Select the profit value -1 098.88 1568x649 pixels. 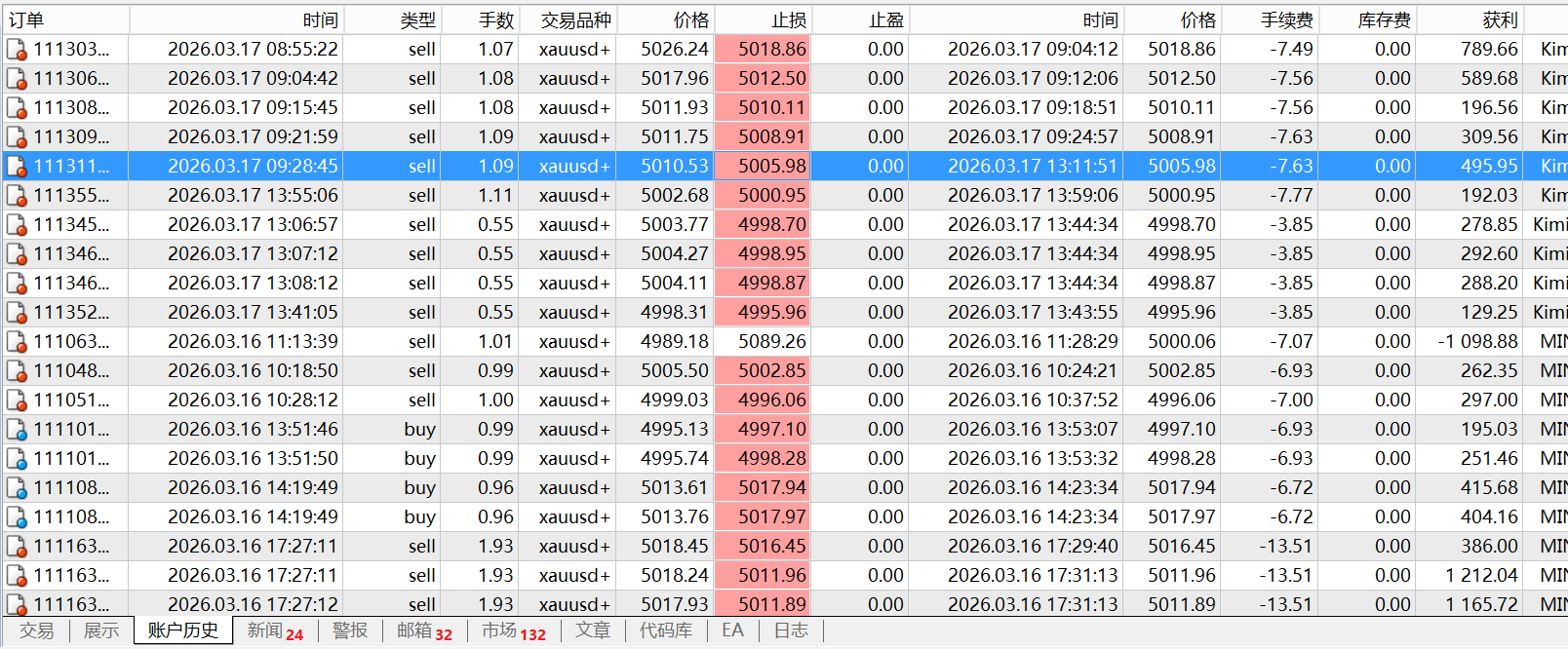(1477, 342)
